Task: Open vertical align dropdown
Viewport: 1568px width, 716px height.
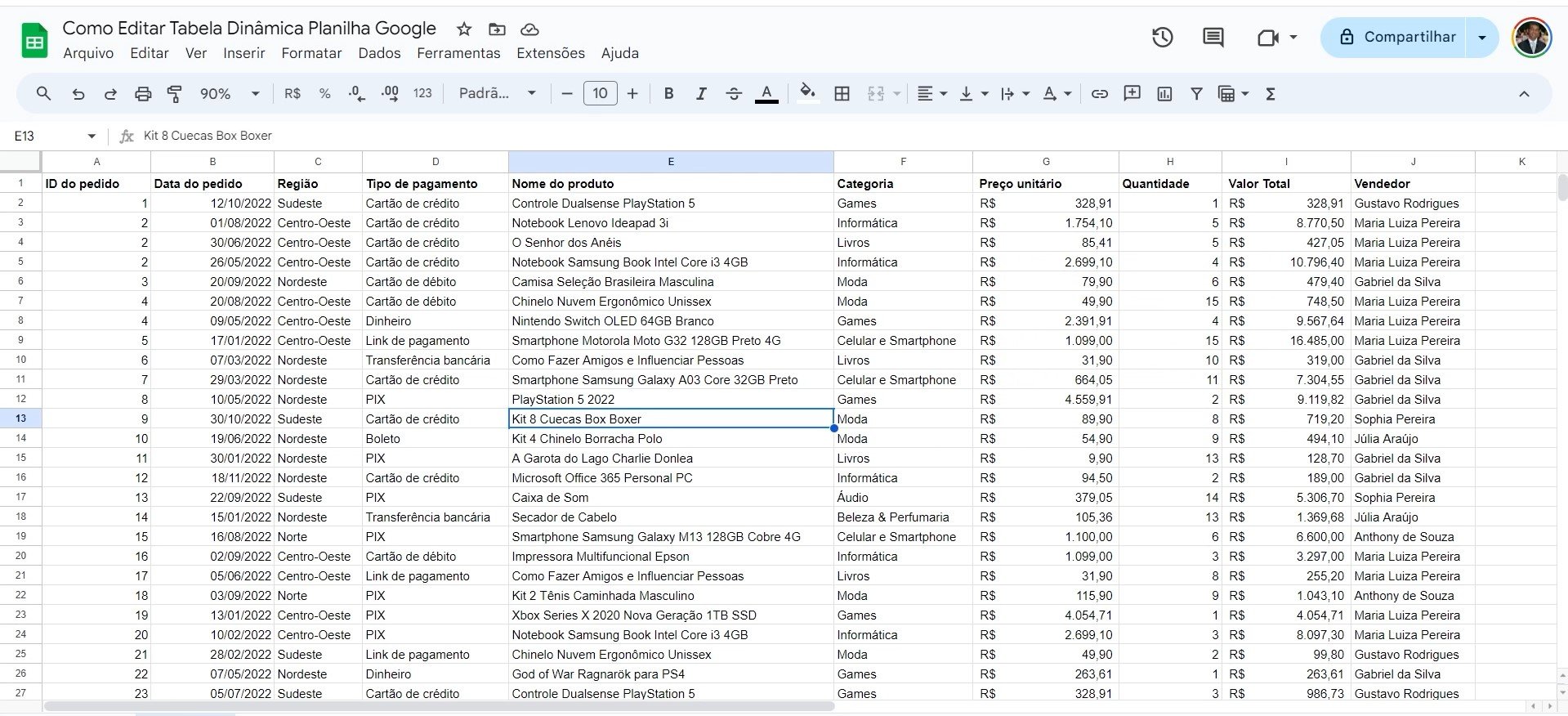Action: (x=973, y=94)
